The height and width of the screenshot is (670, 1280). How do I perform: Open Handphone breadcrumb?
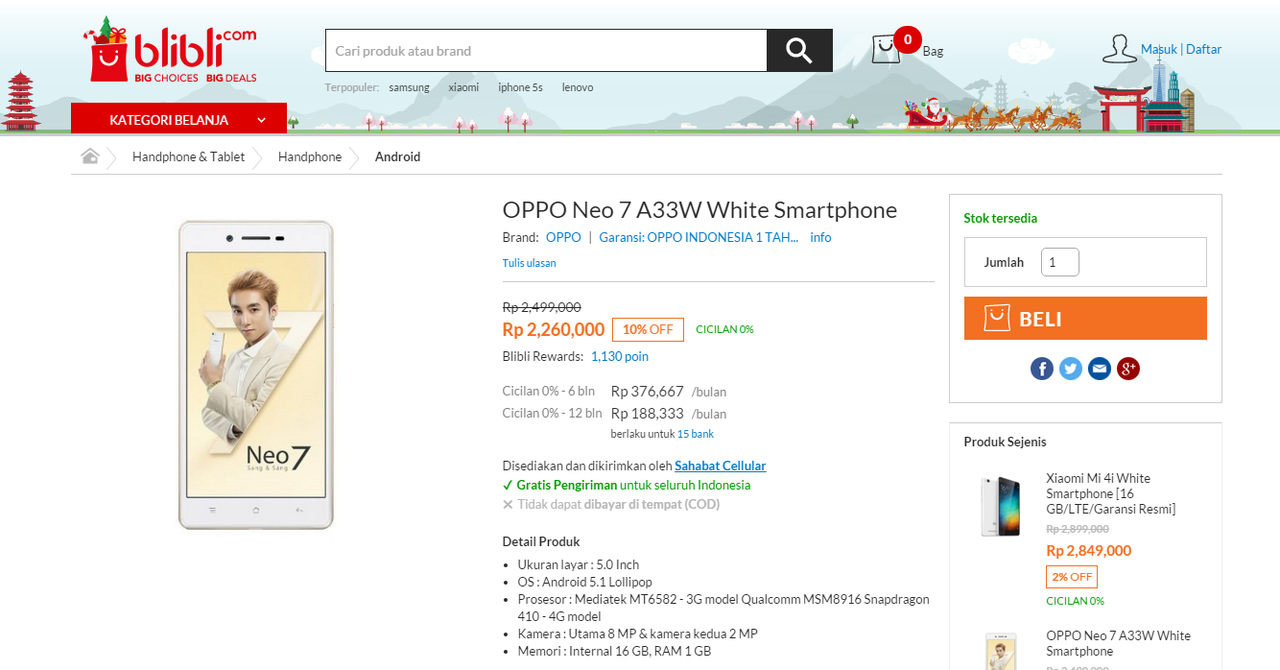pos(310,156)
